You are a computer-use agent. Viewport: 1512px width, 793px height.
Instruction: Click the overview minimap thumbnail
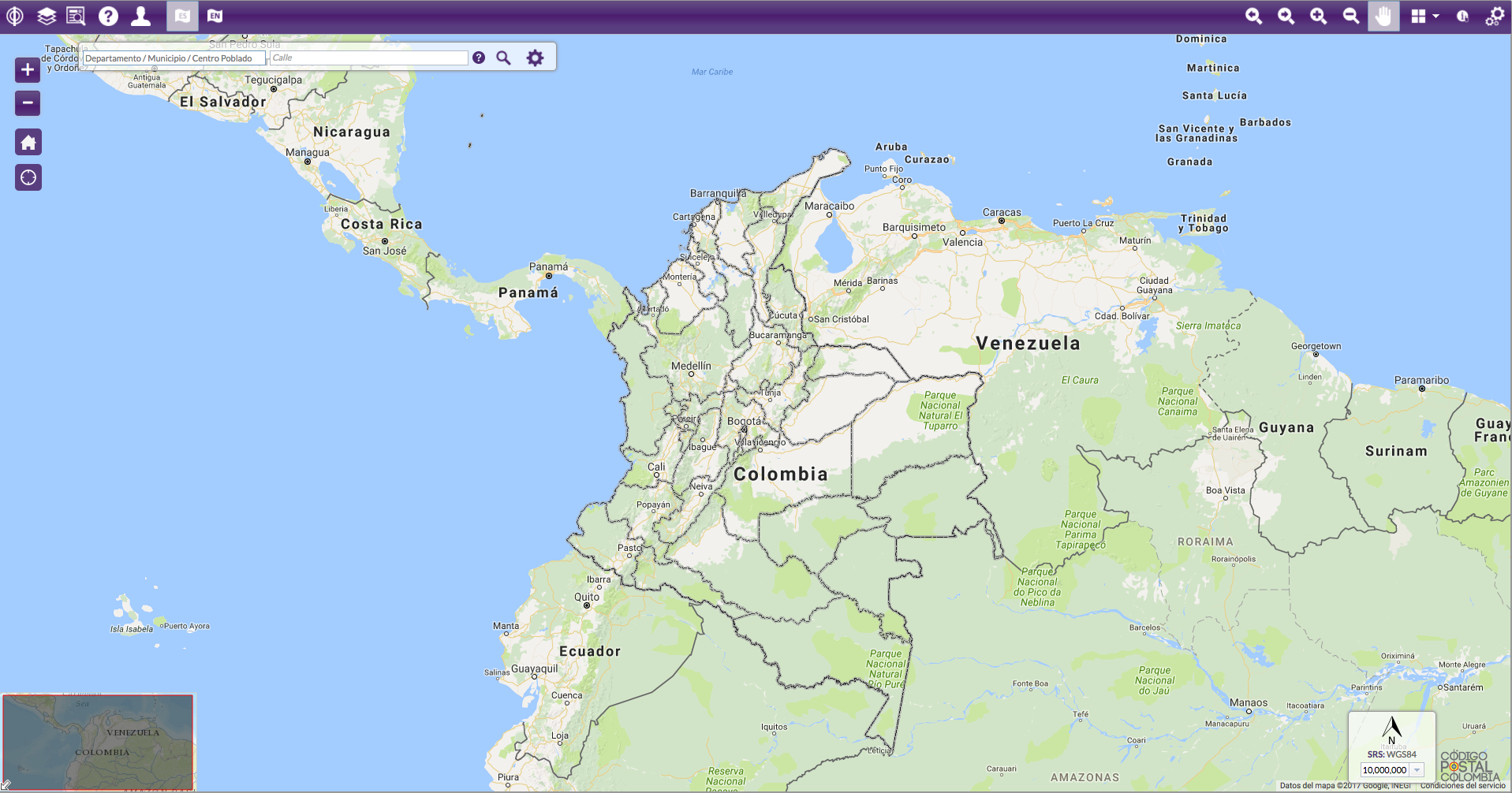[x=99, y=742]
